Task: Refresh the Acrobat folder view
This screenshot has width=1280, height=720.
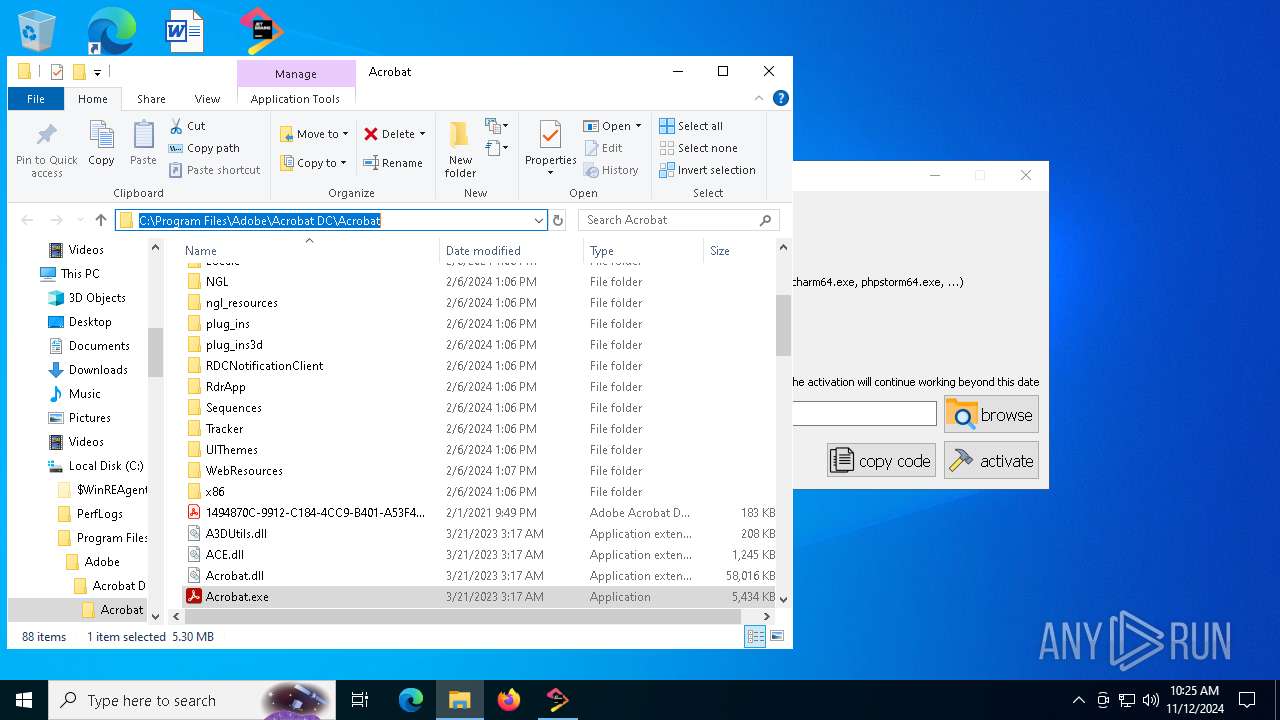Action: point(558,220)
